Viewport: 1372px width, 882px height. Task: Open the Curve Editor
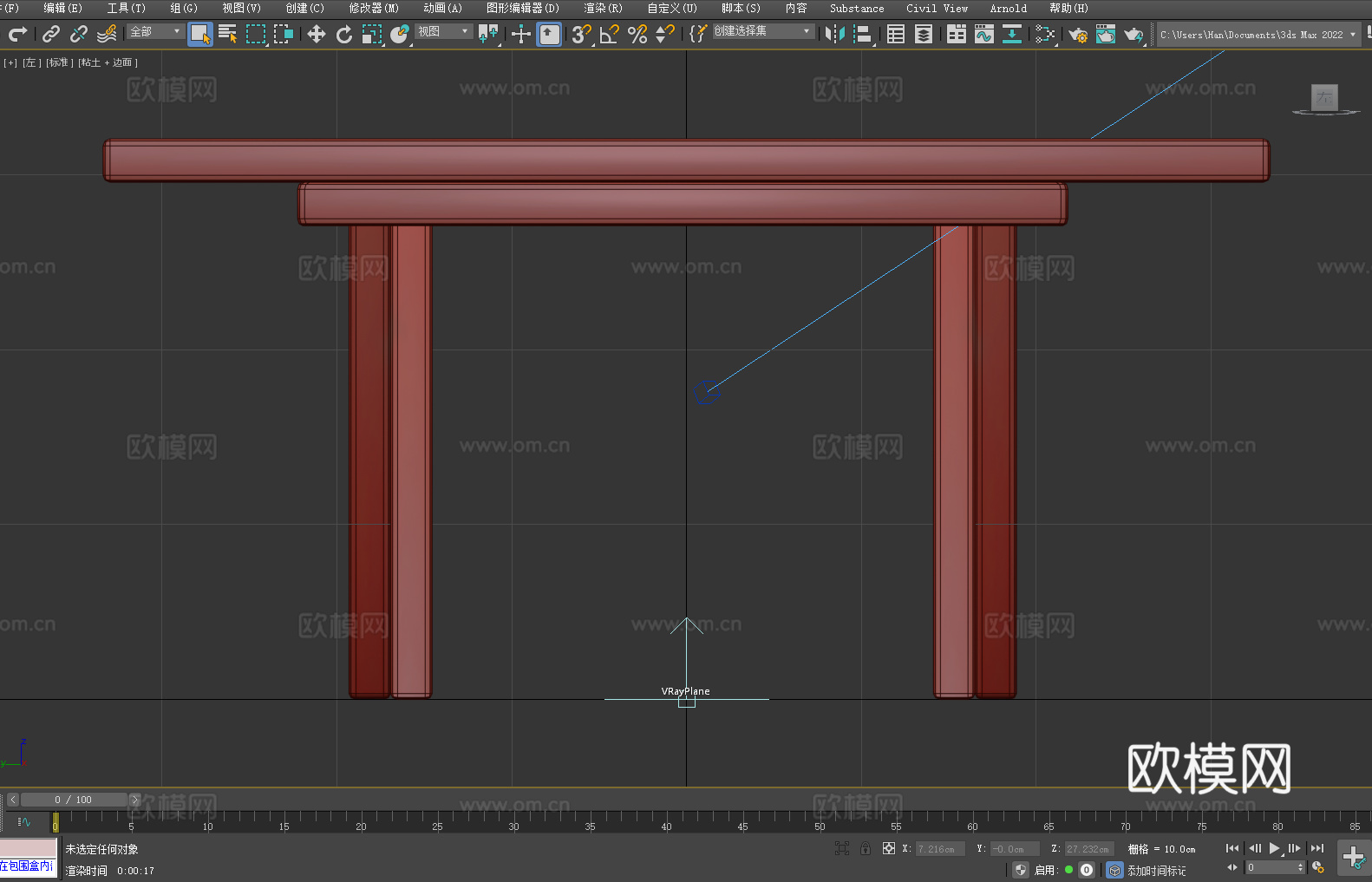click(x=984, y=34)
